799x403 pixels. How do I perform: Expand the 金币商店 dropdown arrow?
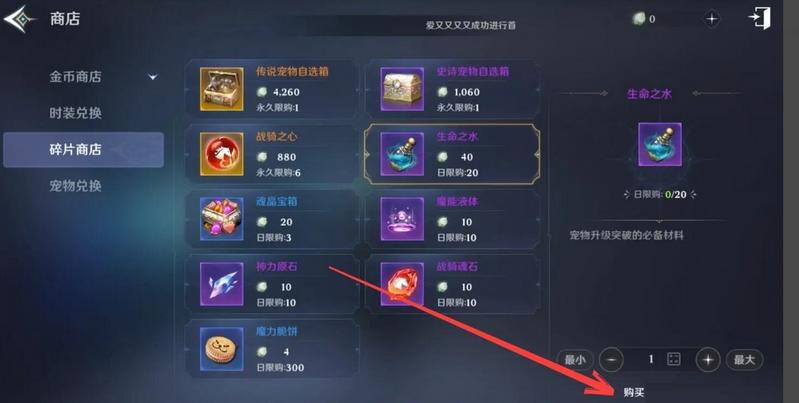[152, 77]
